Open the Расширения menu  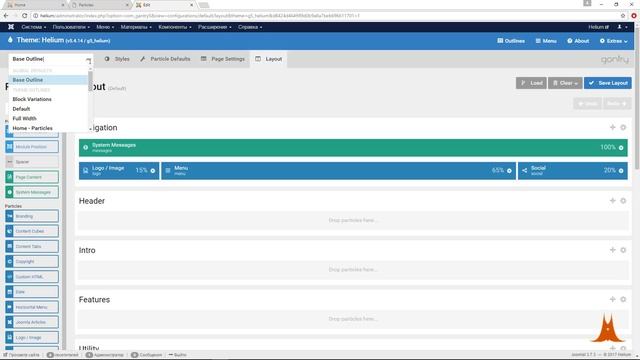[x=215, y=27]
